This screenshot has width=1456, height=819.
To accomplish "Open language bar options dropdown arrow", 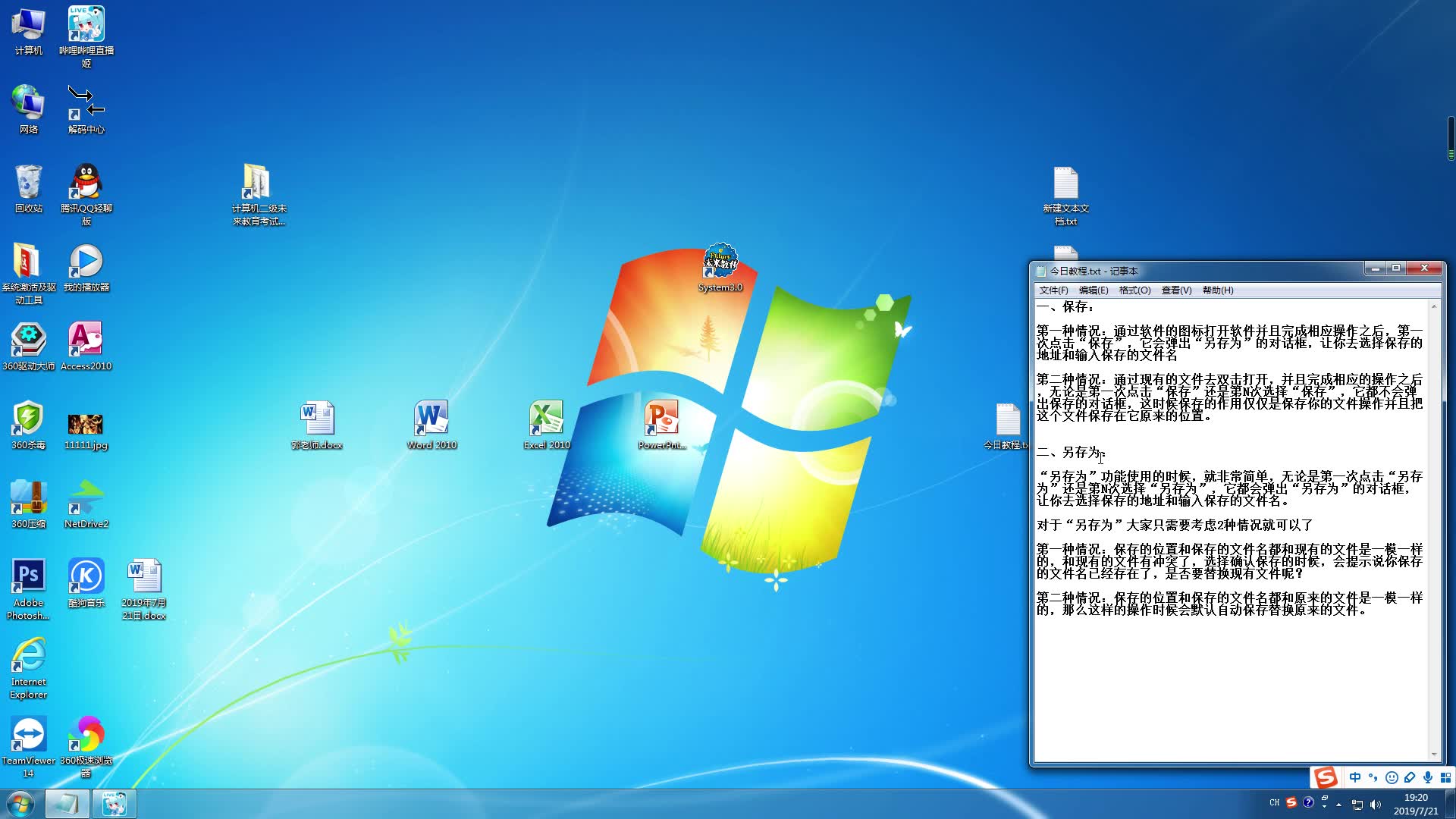I will point(1325,806).
